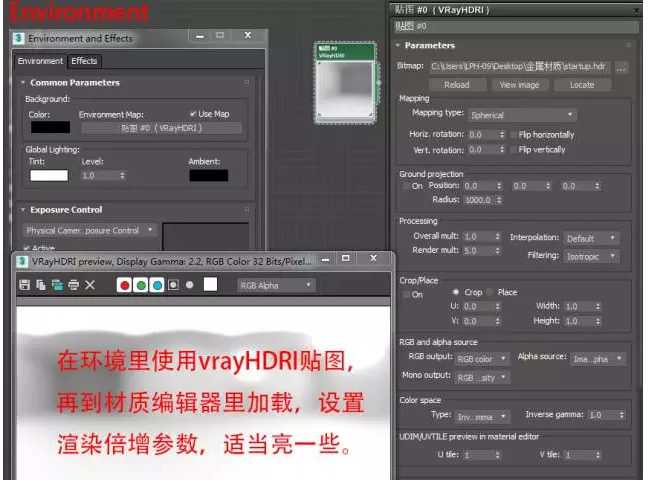Clone frame buffer window icon
The image size is (651, 480).
tap(57, 285)
